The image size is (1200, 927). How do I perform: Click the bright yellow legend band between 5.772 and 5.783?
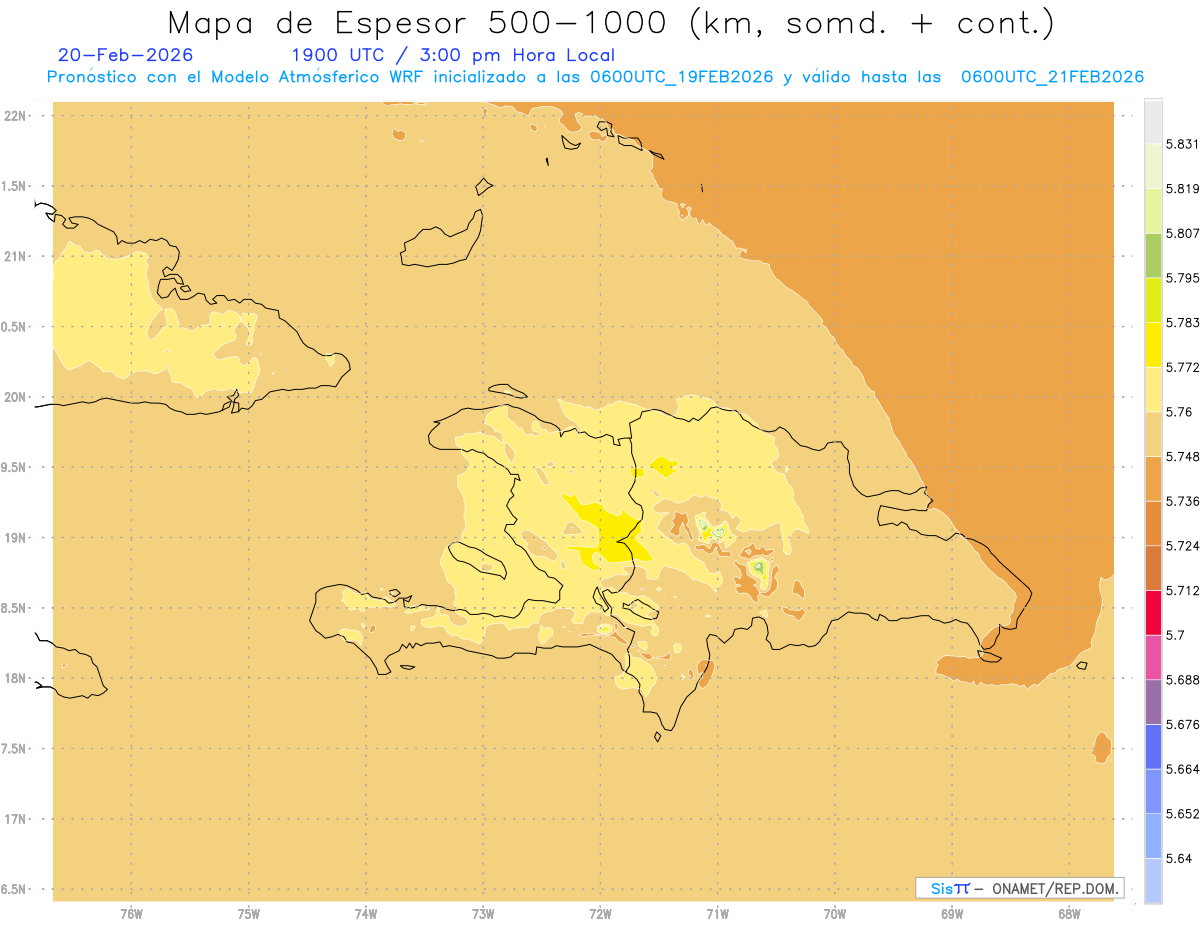coord(1153,344)
